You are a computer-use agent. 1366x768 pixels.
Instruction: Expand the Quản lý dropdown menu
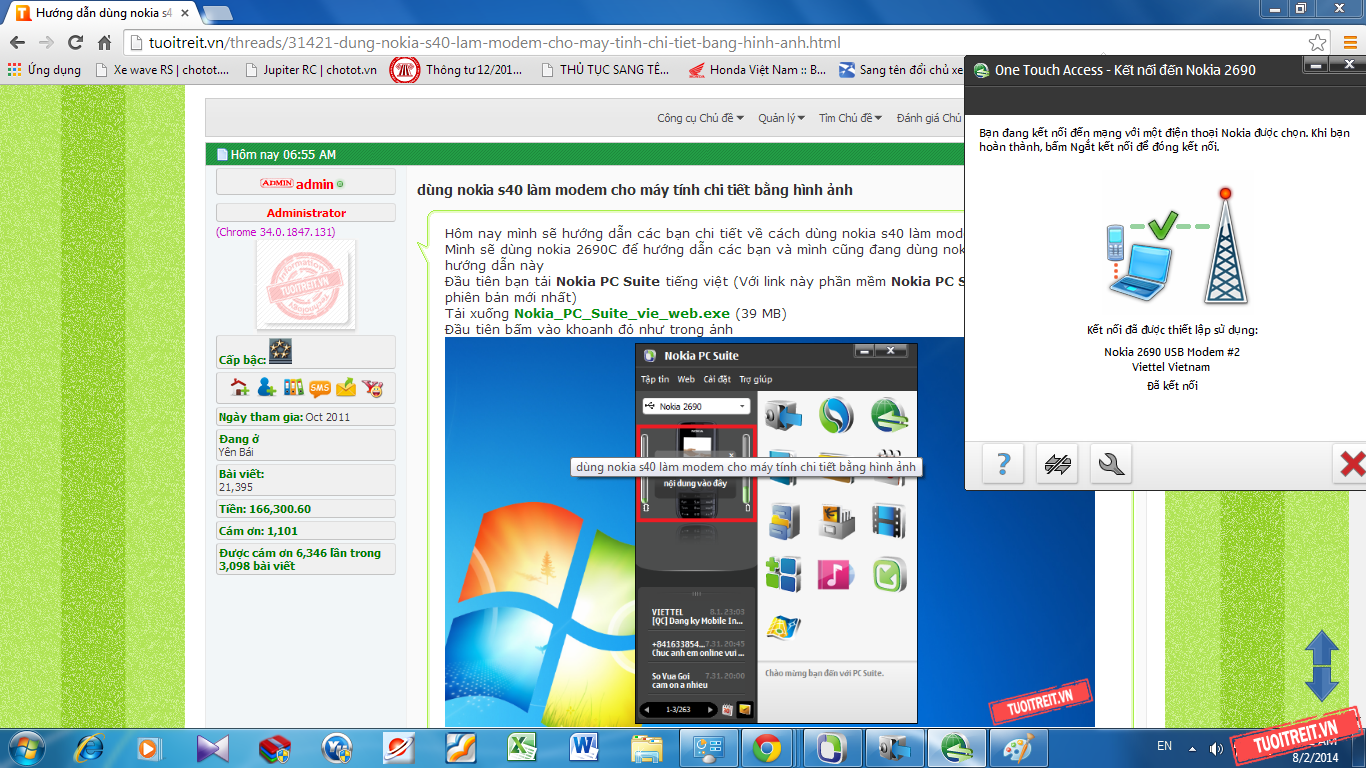[781, 118]
